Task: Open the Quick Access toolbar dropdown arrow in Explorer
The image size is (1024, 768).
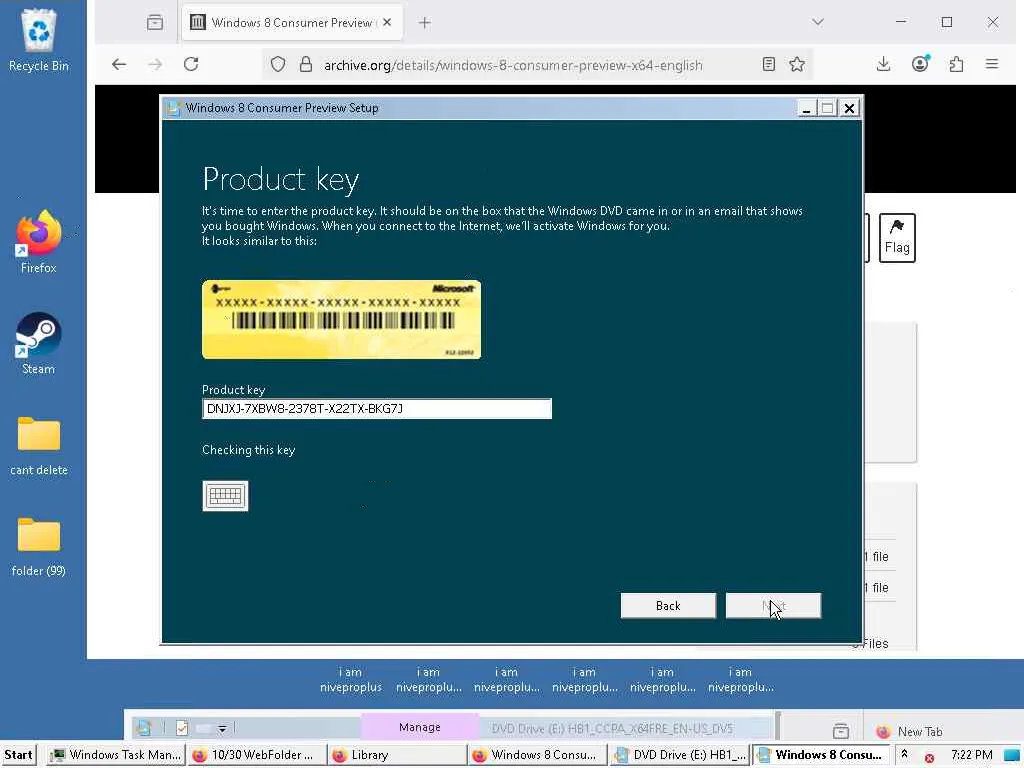Action: point(222,728)
